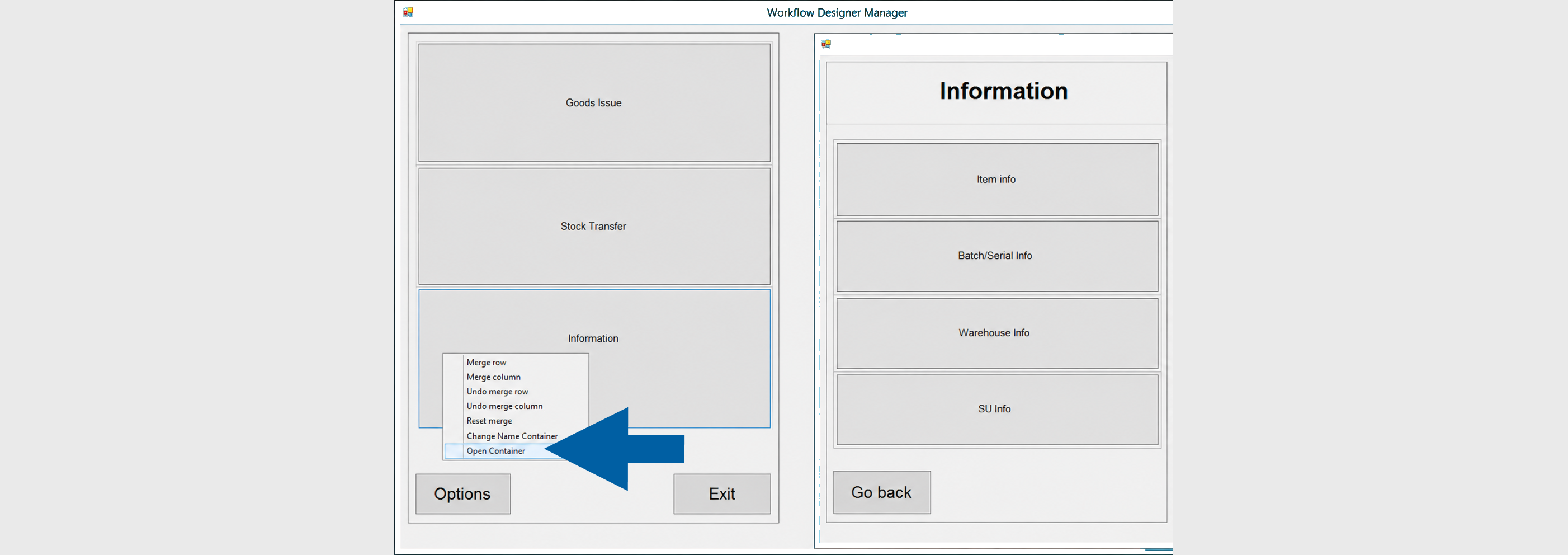Click the Stock Transfer button
Screen dimensions: 1568x555
click(x=594, y=226)
